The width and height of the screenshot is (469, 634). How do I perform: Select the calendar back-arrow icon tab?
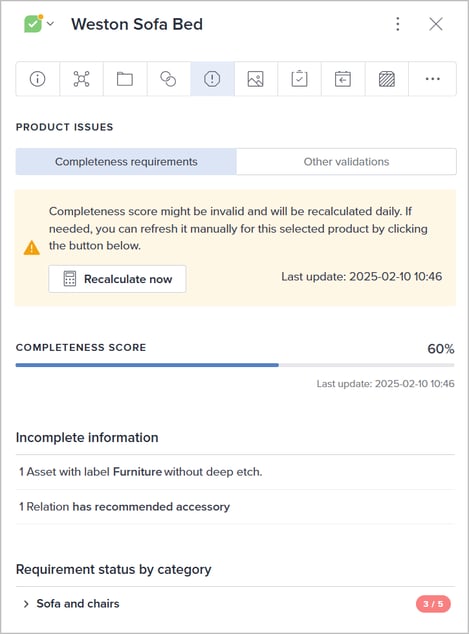(x=343, y=79)
